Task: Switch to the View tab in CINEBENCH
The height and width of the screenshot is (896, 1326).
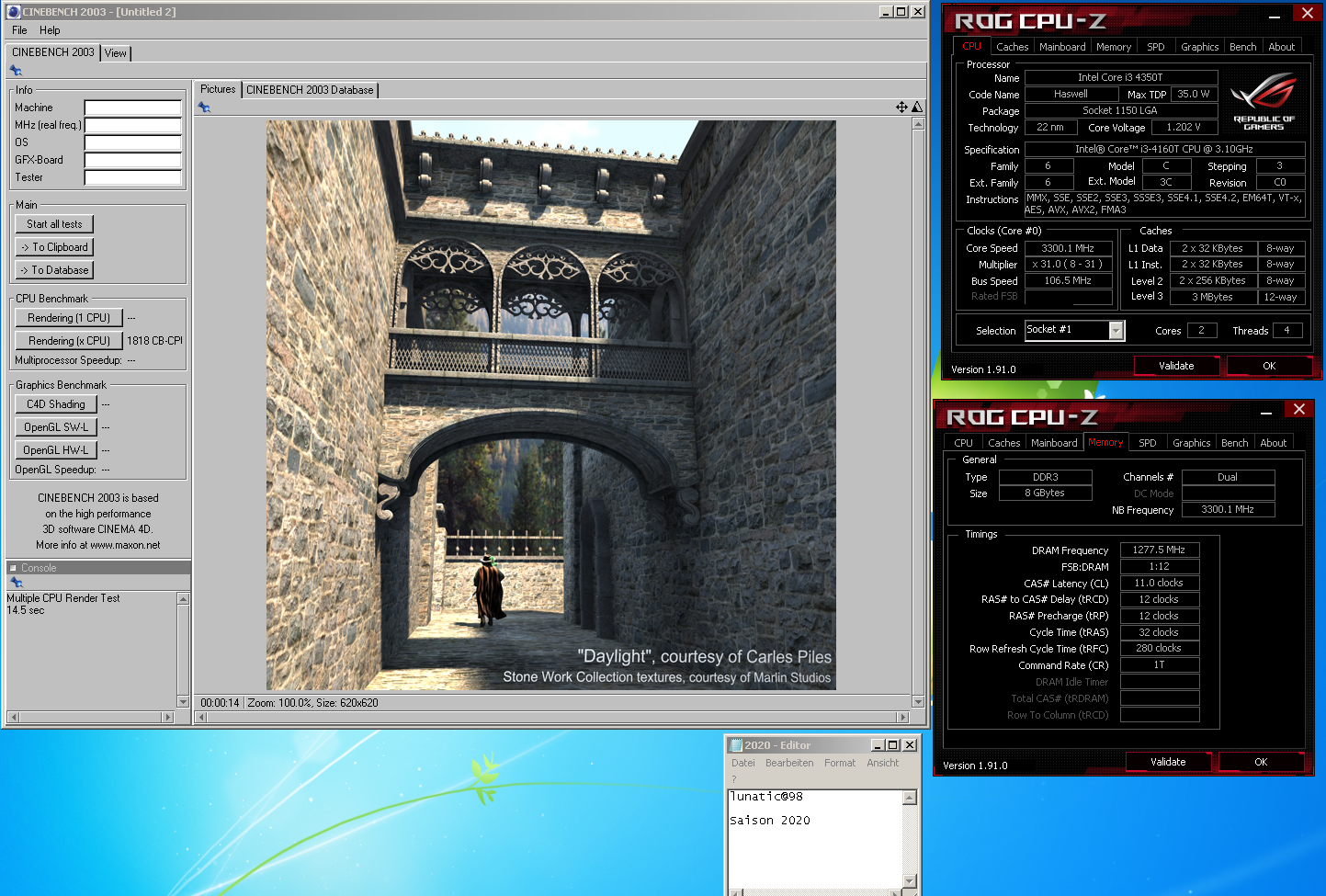Action: click(116, 53)
